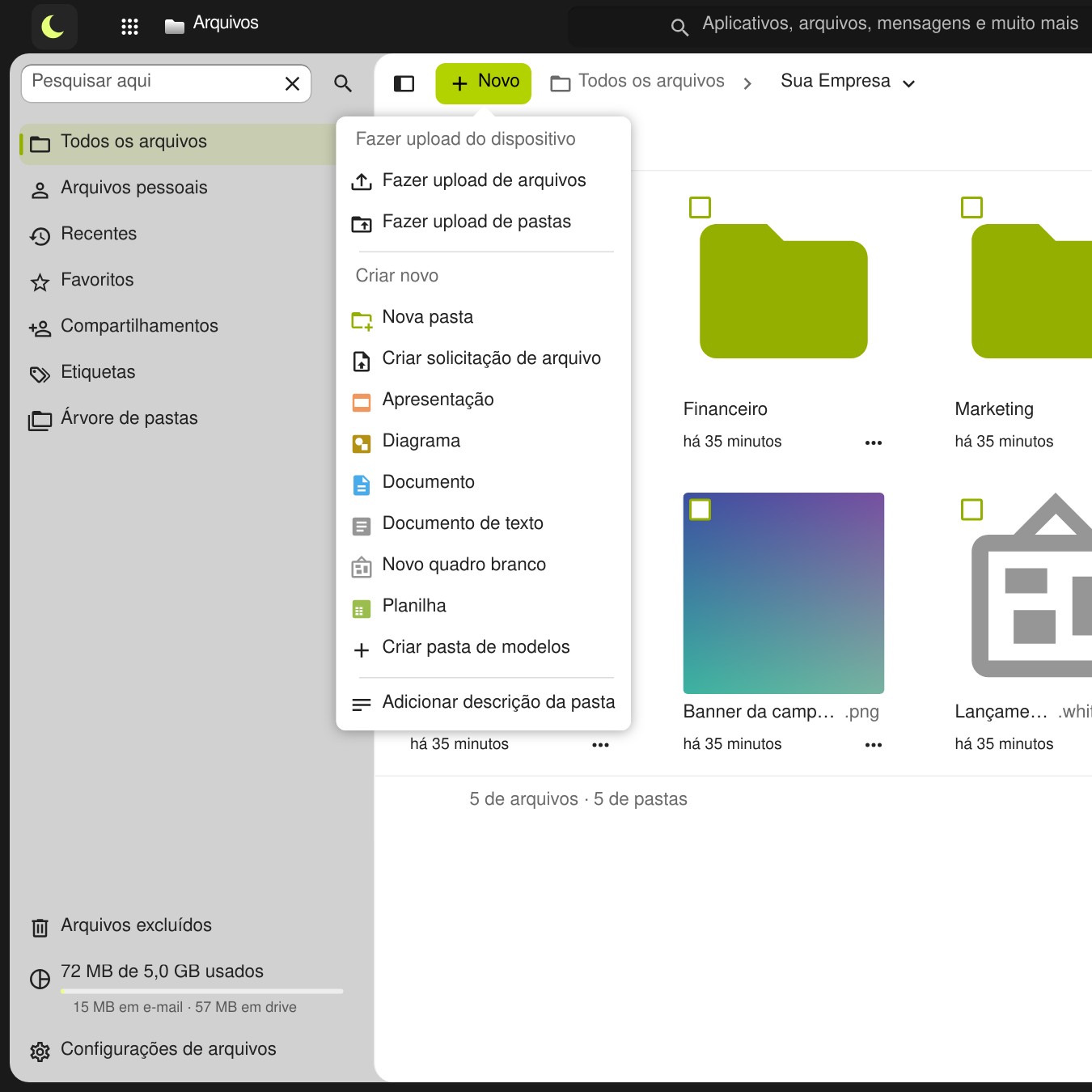Click the Diagrama icon in menu
The height and width of the screenshot is (1092, 1092).
pos(362,443)
